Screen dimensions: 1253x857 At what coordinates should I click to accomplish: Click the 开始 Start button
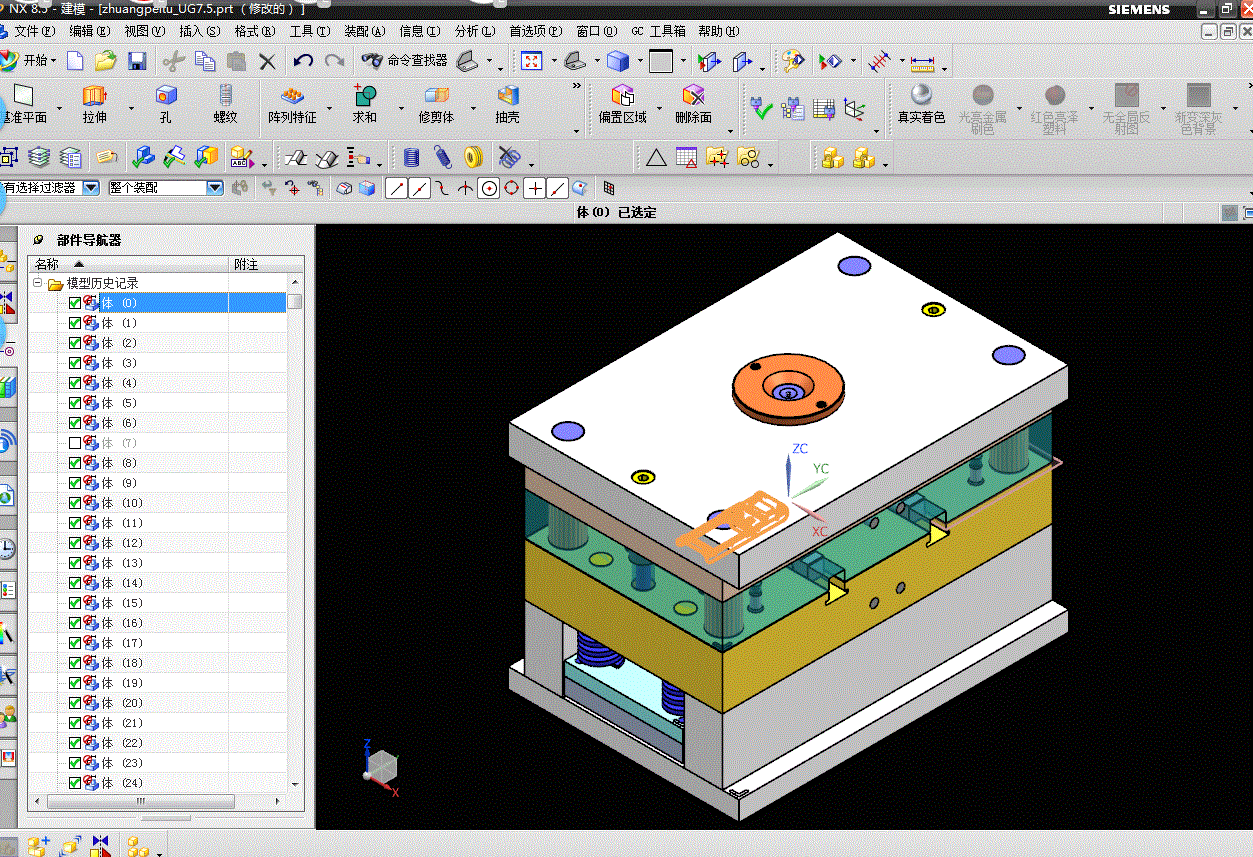coord(30,60)
